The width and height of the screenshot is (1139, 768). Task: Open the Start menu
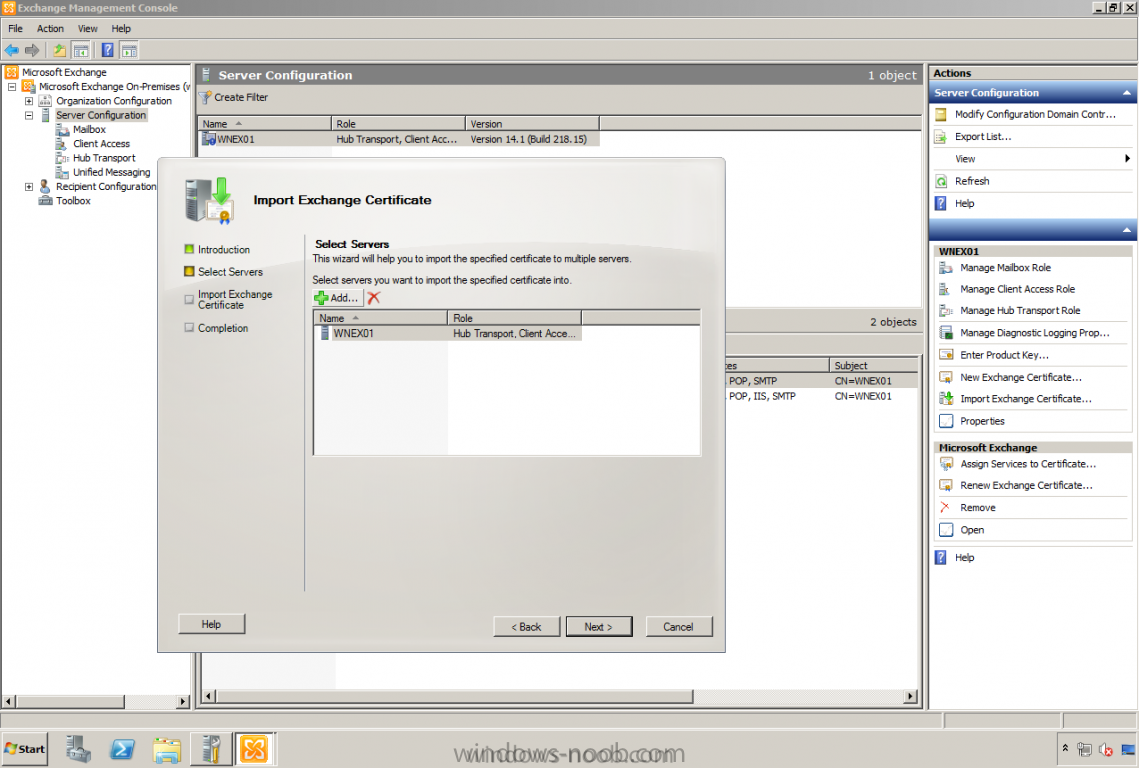coord(25,749)
